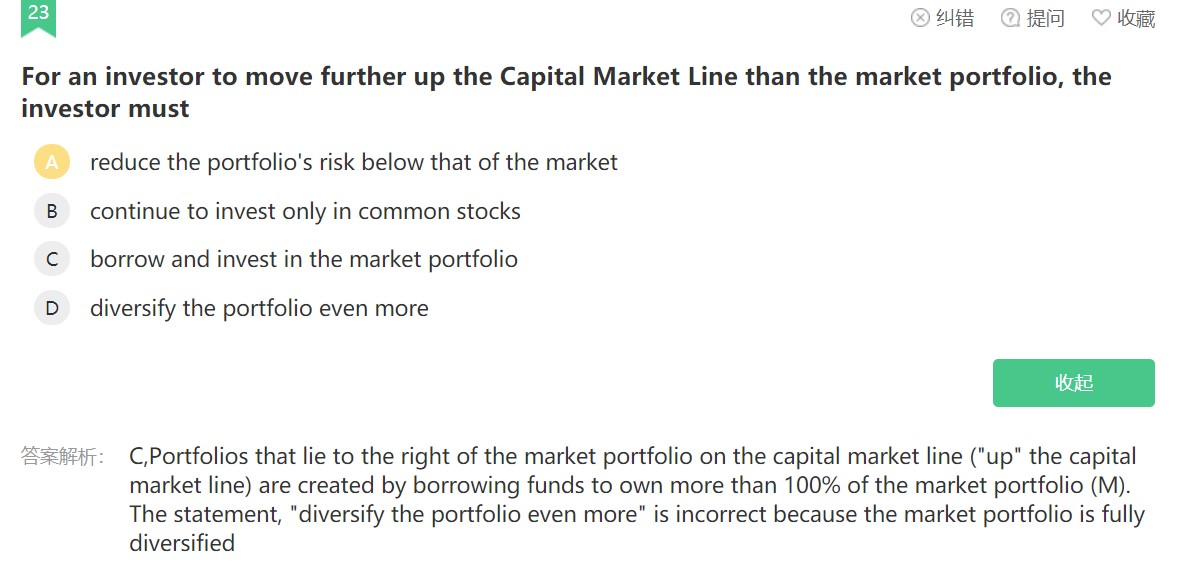The width and height of the screenshot is (1191, 565).
Task: Select answer option A circle
Action: 52,162
